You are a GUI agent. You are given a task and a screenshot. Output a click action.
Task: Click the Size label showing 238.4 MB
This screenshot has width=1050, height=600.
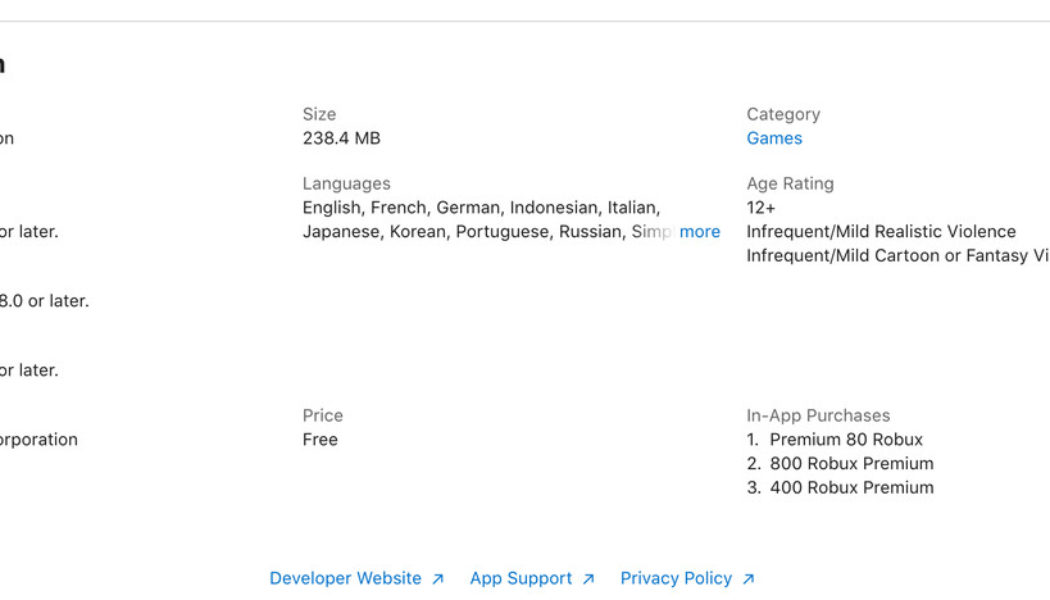point(319,114)
